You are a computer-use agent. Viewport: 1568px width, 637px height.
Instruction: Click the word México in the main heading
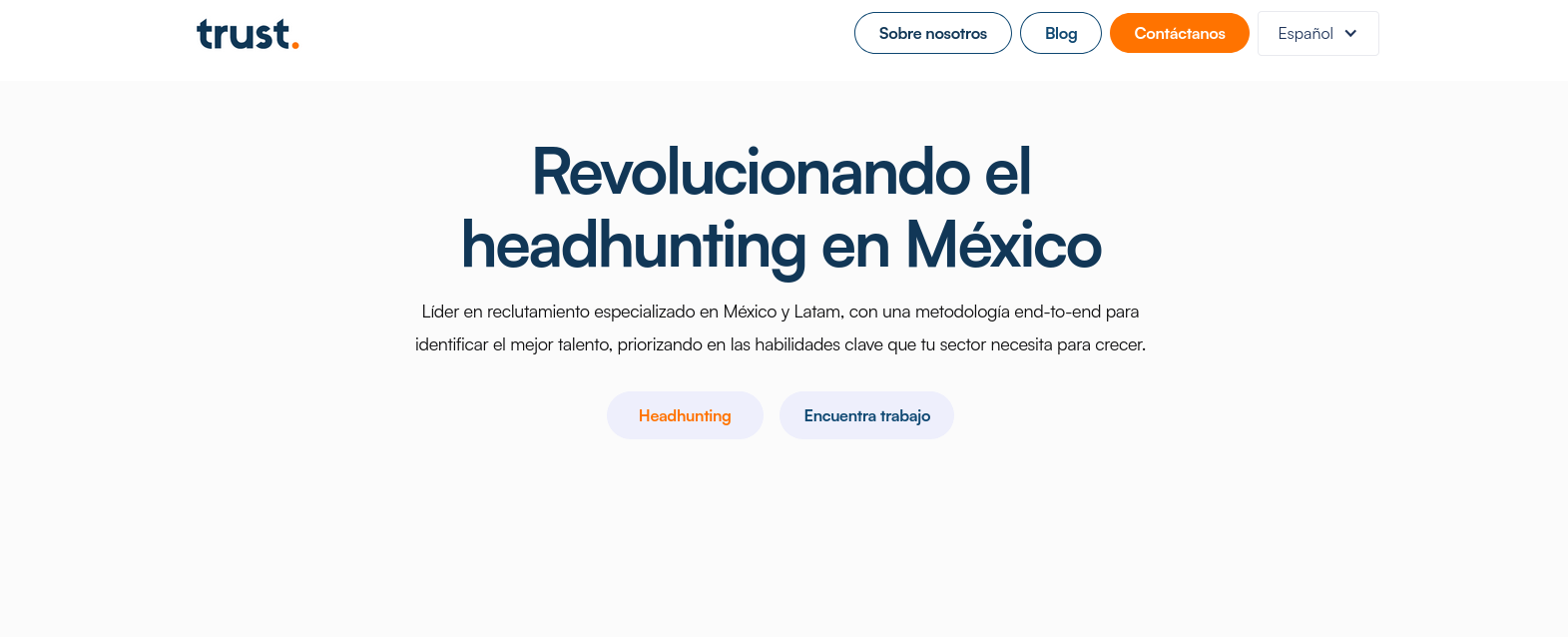click(x=1003, y=246)
